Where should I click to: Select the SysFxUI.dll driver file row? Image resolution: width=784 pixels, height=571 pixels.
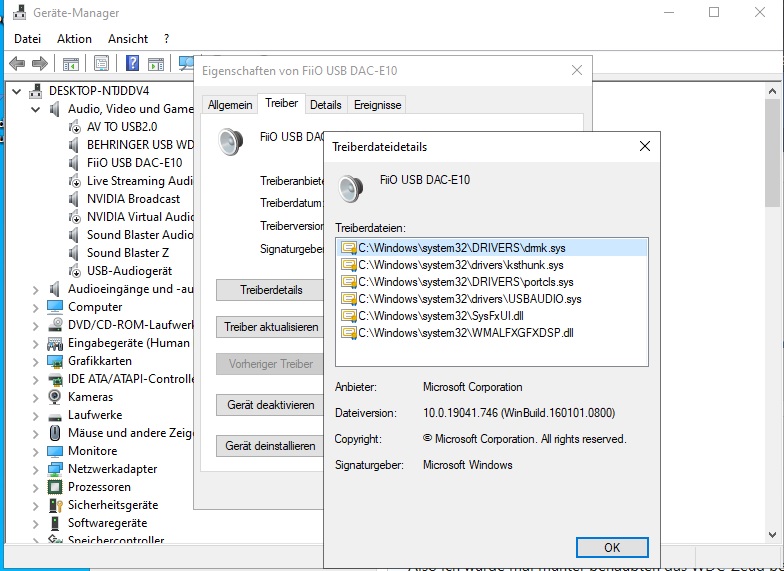pyautogui.click(x=492, y=316)
